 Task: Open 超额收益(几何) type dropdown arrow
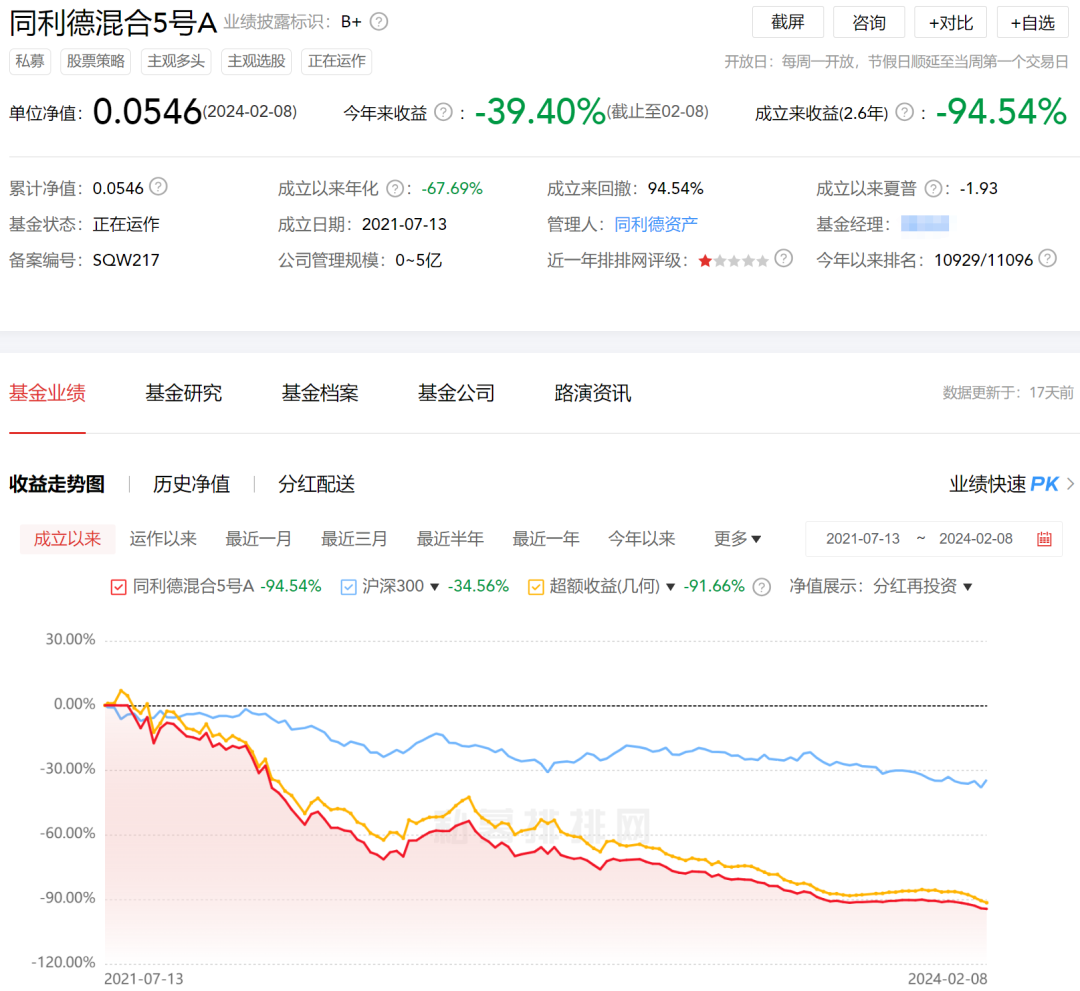[x=670, y=587]
